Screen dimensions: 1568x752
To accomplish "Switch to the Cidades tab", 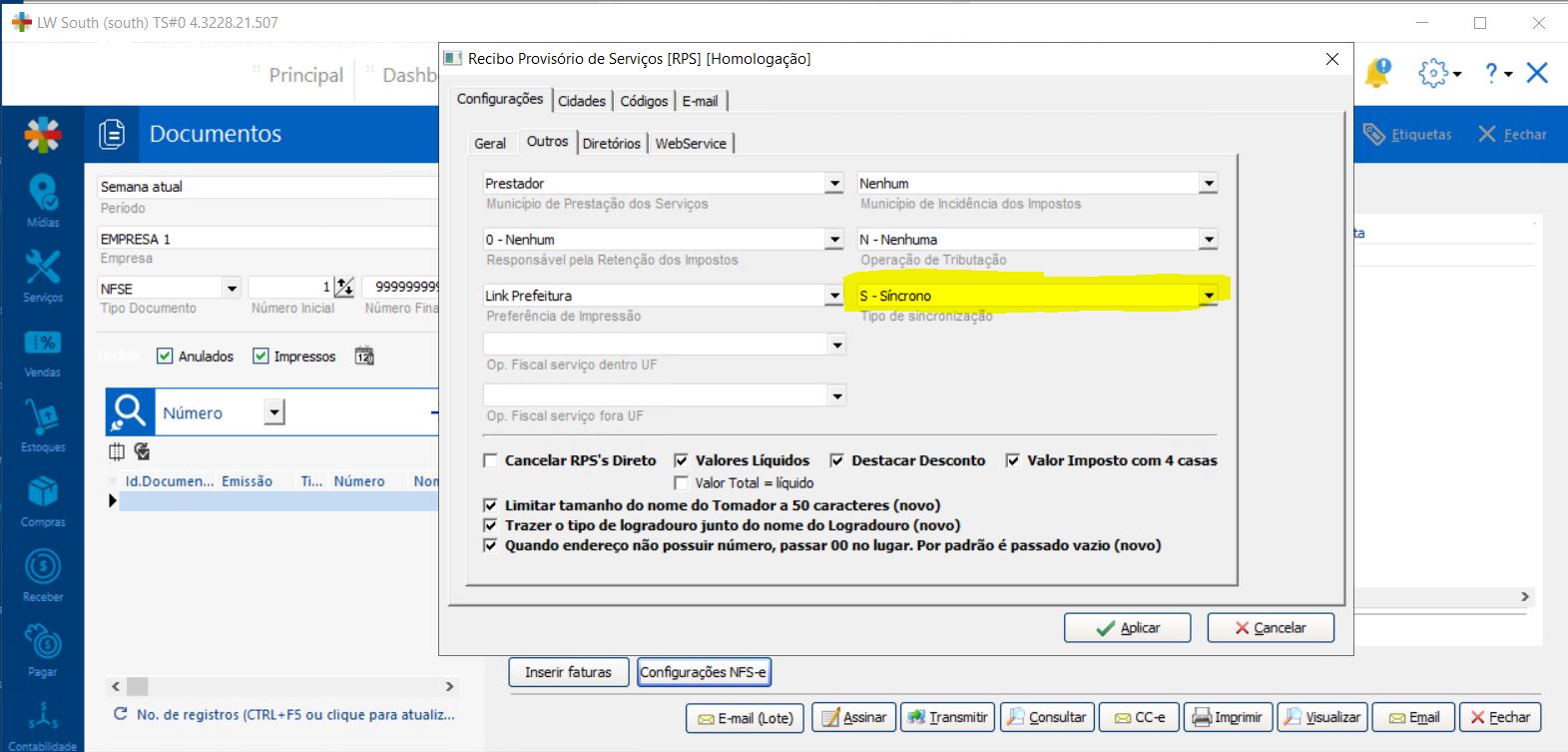I will pos(582,101).
